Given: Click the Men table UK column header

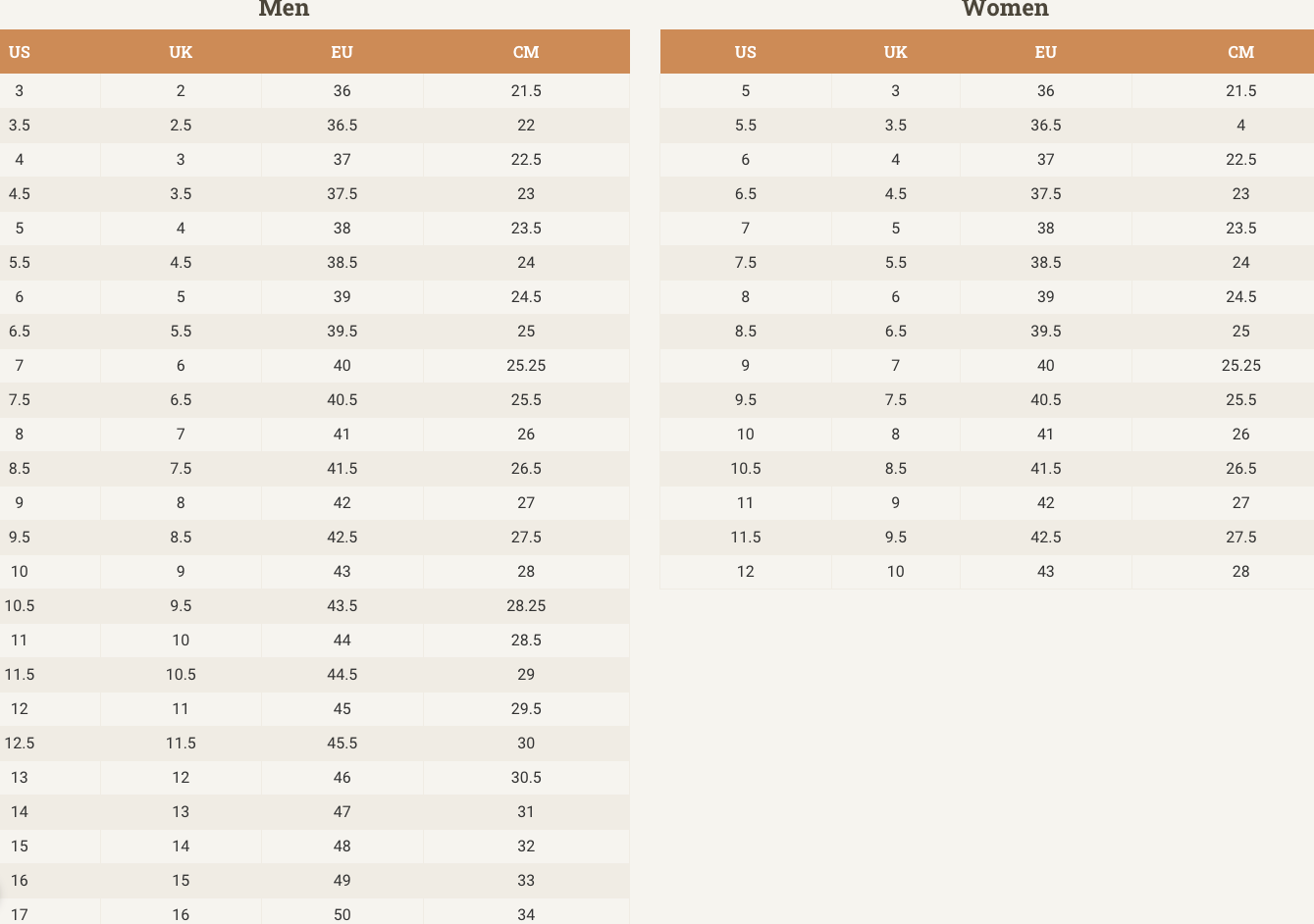Looking at the screenshot, I should tap(181, 52).
